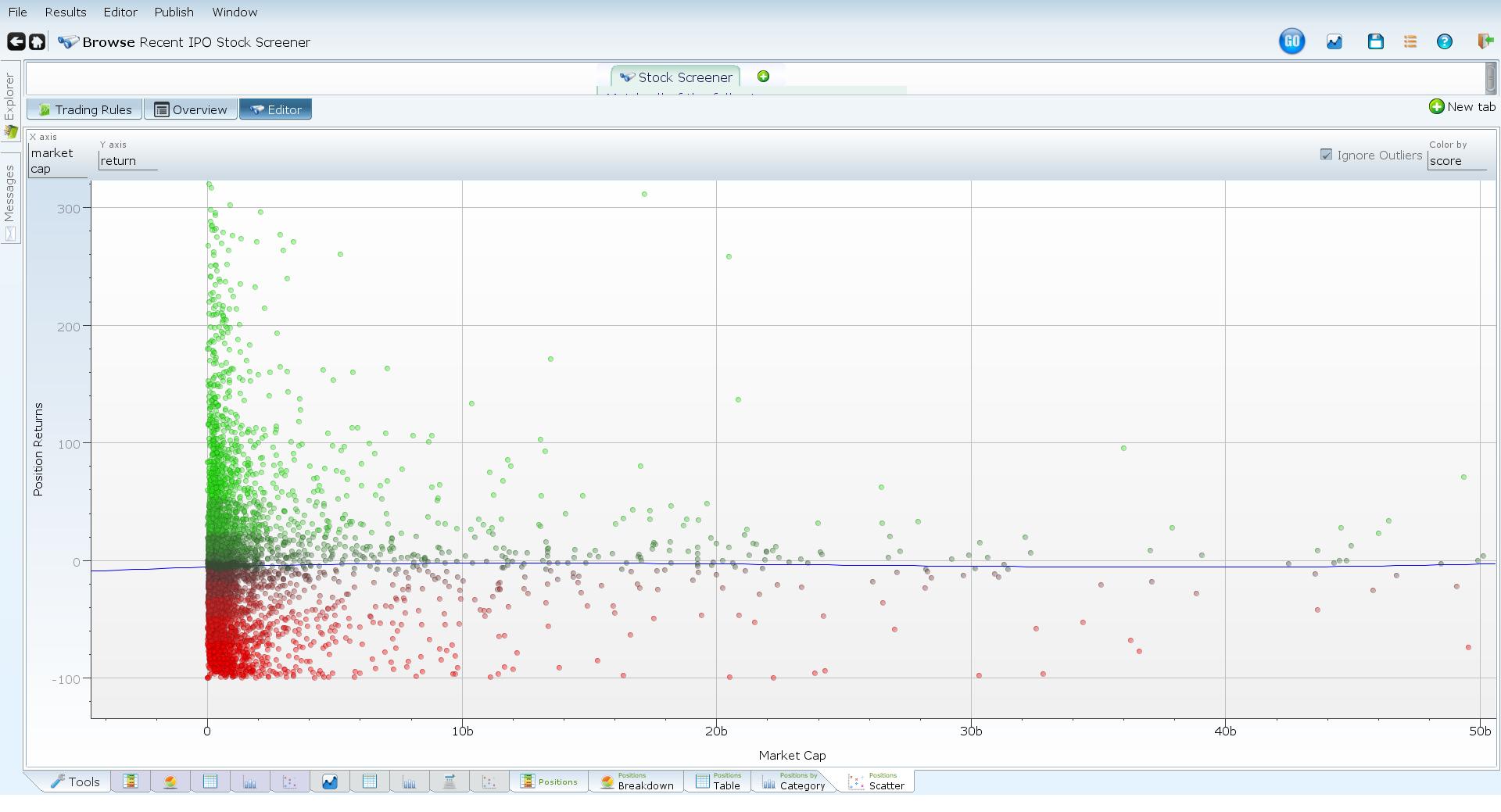Click the New tab button
Image resolution: width=1501 pixels, height=812 pixels.
click(x=1462, y=106)
